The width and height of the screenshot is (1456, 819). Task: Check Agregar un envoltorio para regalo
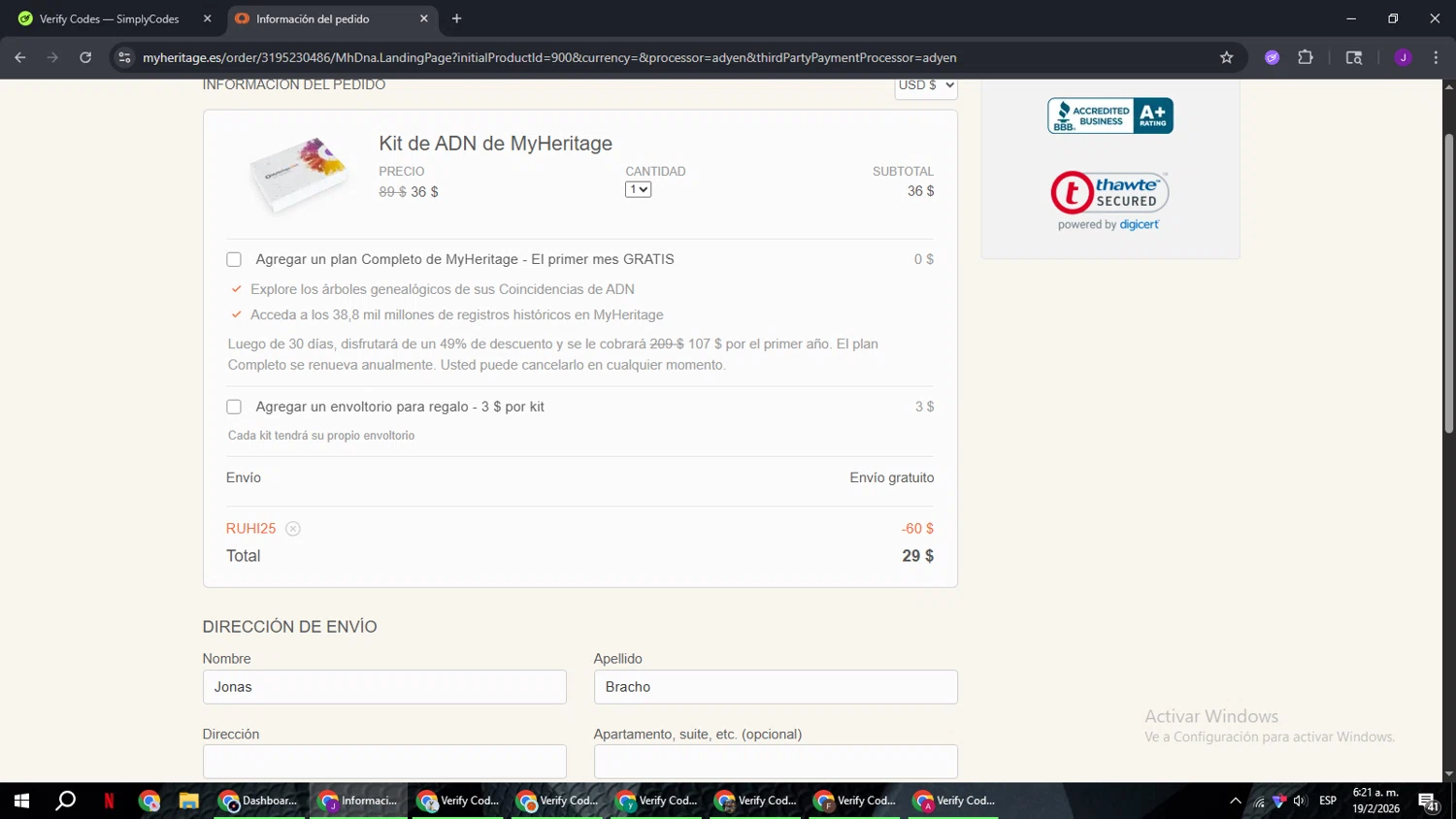[234, 407]
